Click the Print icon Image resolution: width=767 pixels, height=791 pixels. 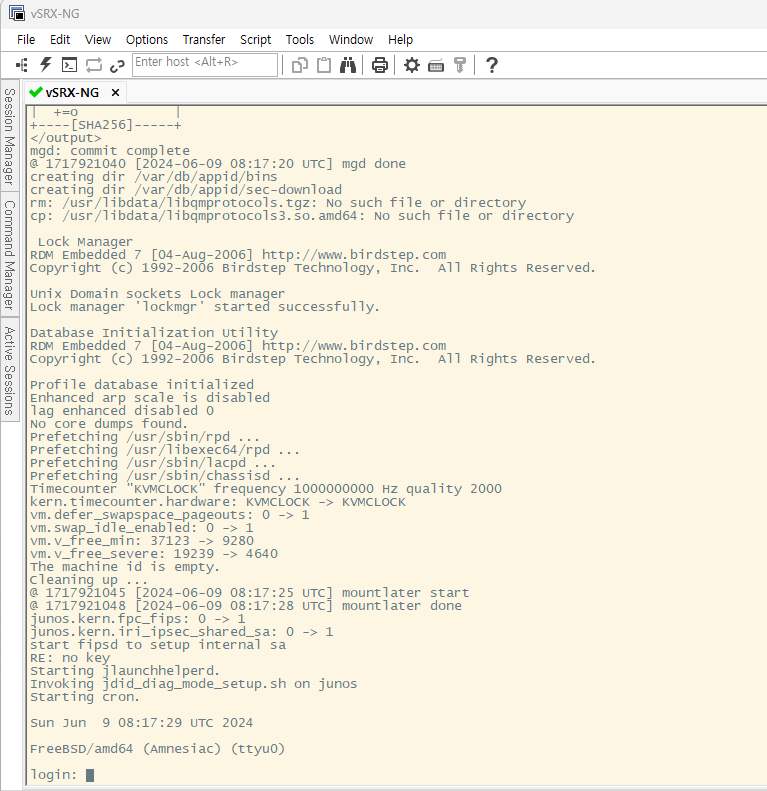(379, 65)
